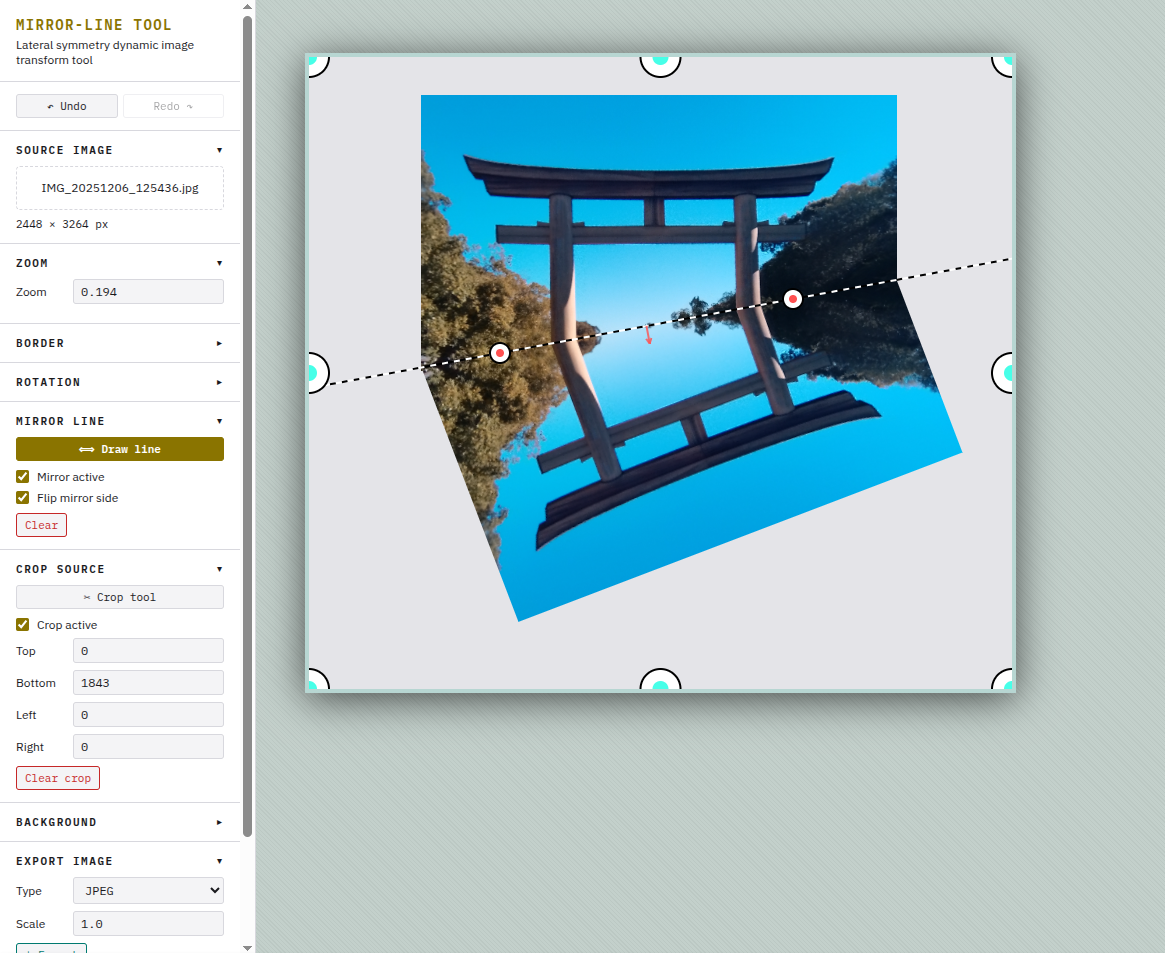Toggle Flip mirror side checkbox

[23, 498]
